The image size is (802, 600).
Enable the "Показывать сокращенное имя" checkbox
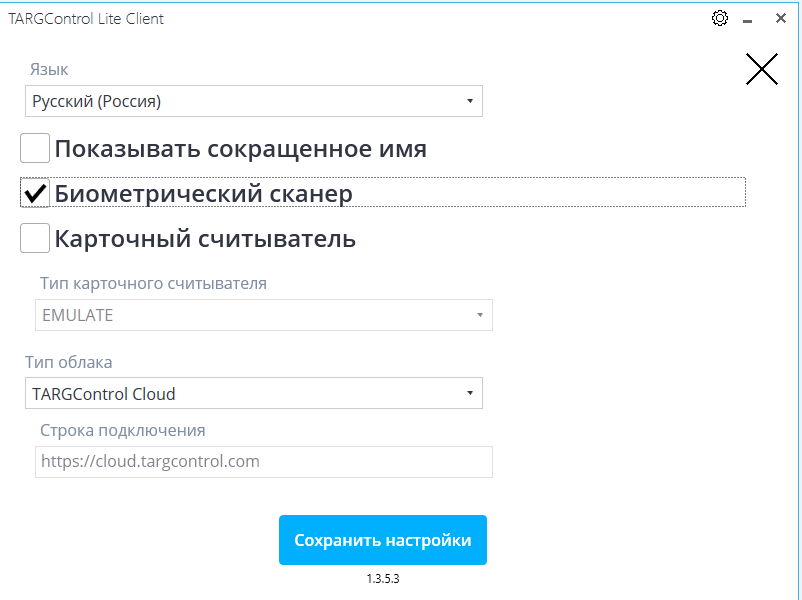(35, 149)
